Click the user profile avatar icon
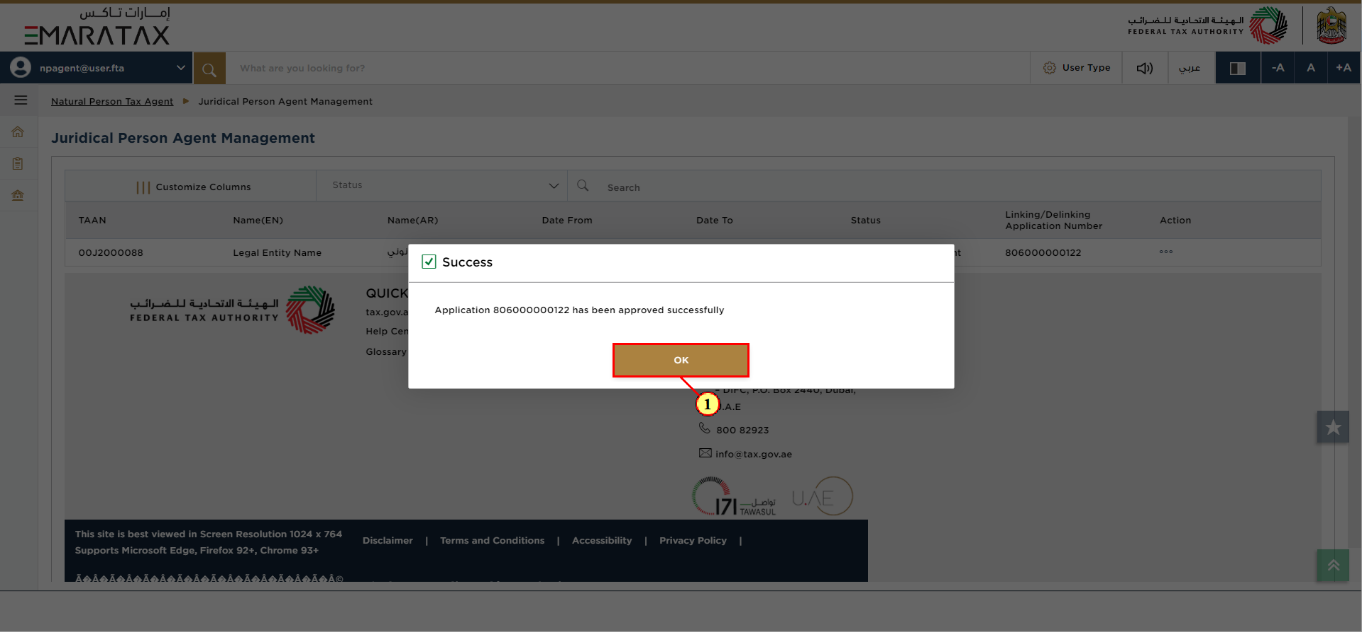This screenshot has width=1366, height=637. coord(20,68)
